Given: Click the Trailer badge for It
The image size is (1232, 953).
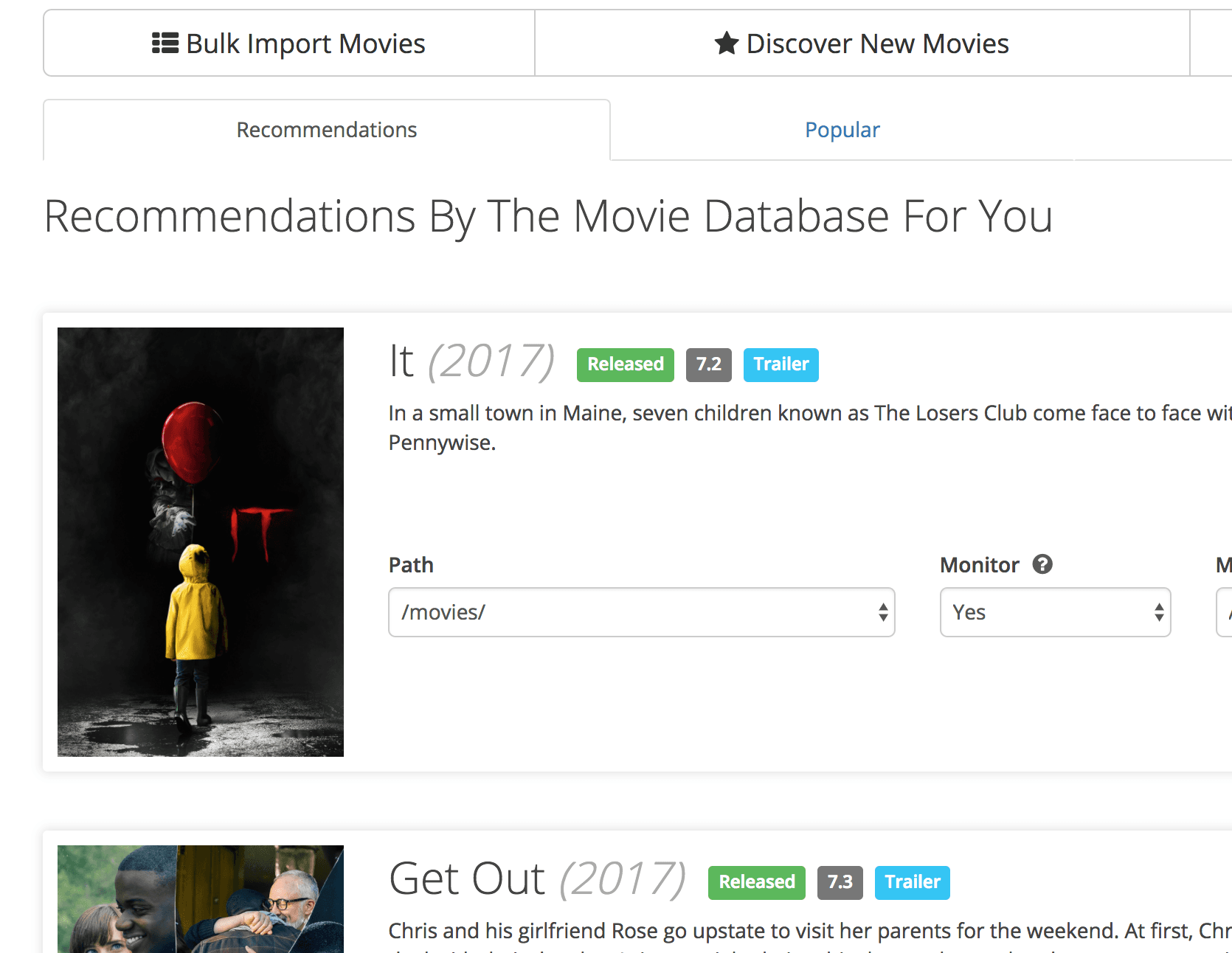Looking at the screenshot, I should coord(781,364).
